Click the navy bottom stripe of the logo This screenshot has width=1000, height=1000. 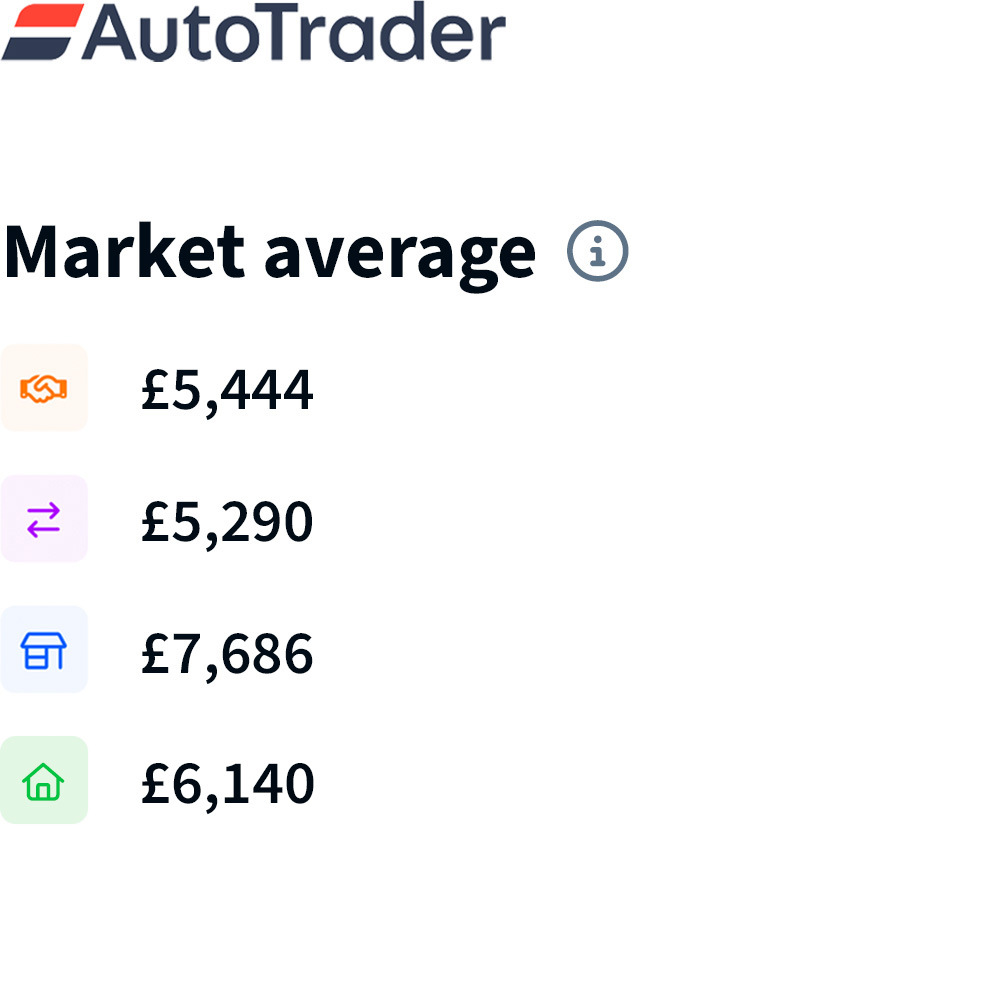click(36, 49)
